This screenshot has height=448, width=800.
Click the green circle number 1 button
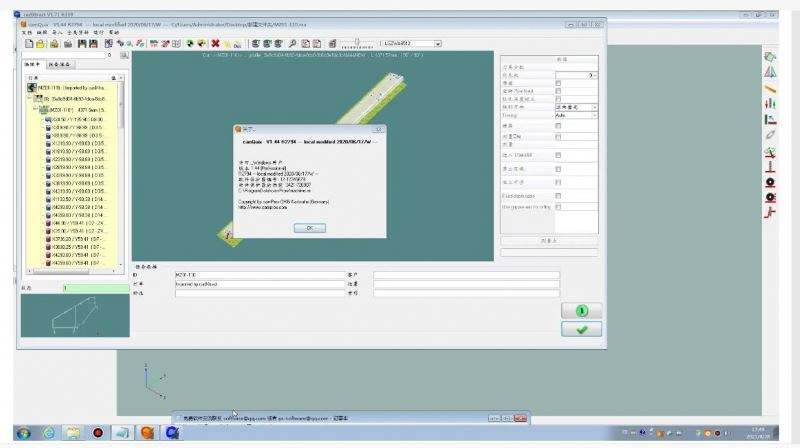click(581, 311)
